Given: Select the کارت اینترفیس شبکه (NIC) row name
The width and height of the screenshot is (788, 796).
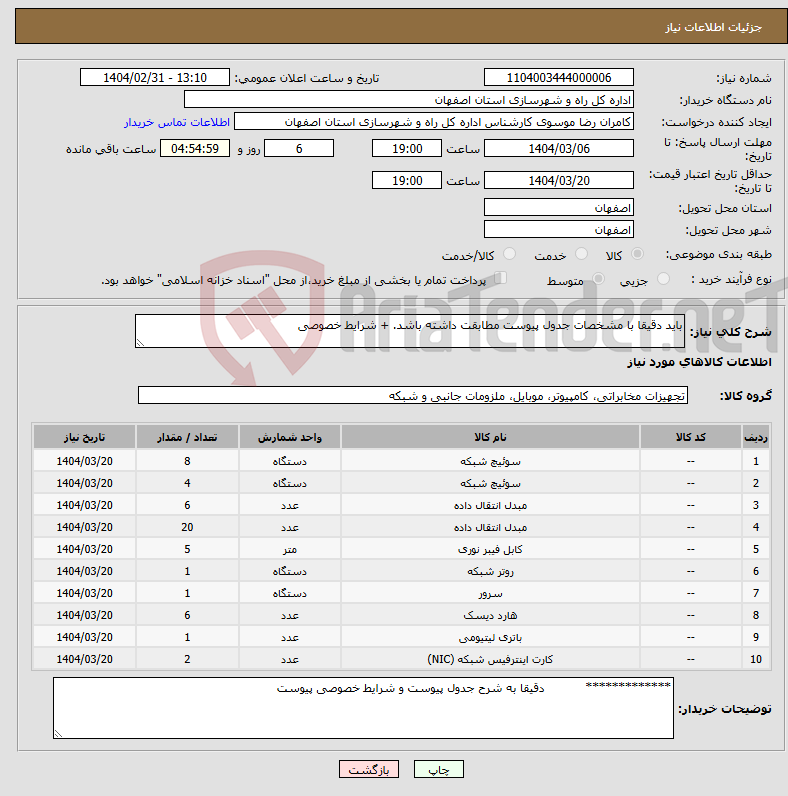Looking at the screenshot, I should point(490,659).
